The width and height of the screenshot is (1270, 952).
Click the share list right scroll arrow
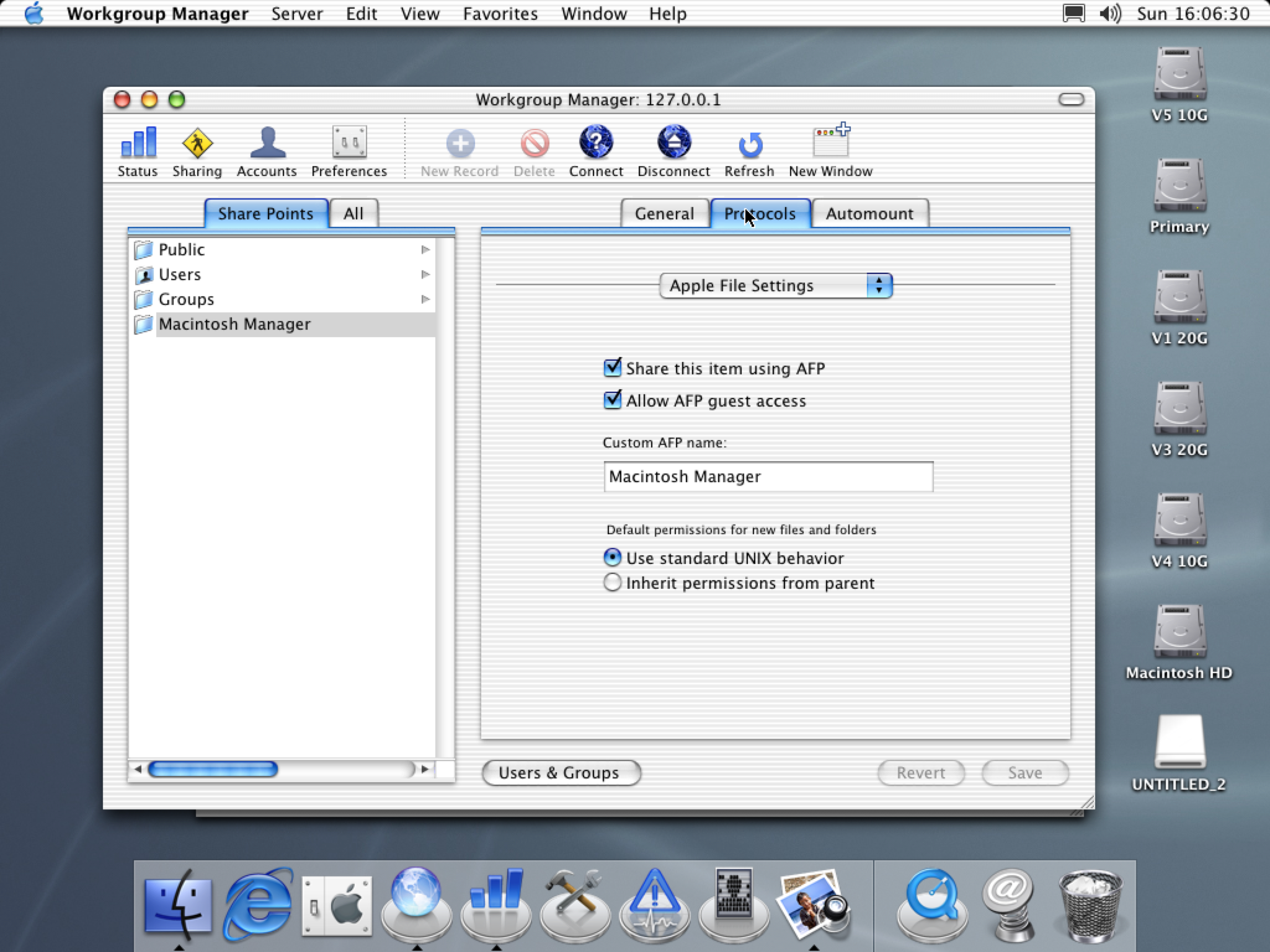pos(425,769)
